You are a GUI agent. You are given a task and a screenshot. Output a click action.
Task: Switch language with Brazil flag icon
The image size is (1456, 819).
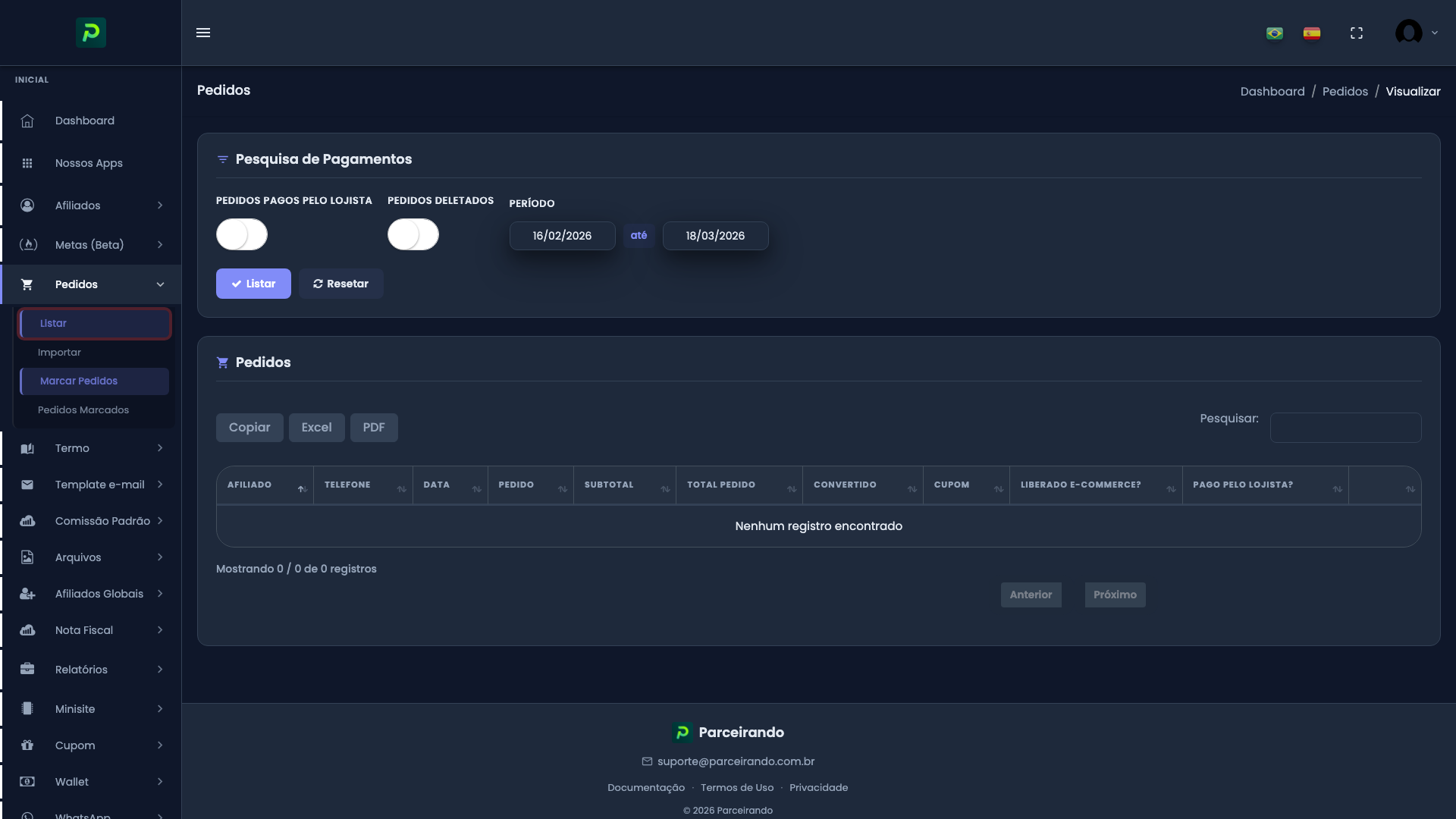coord(1275,33)
